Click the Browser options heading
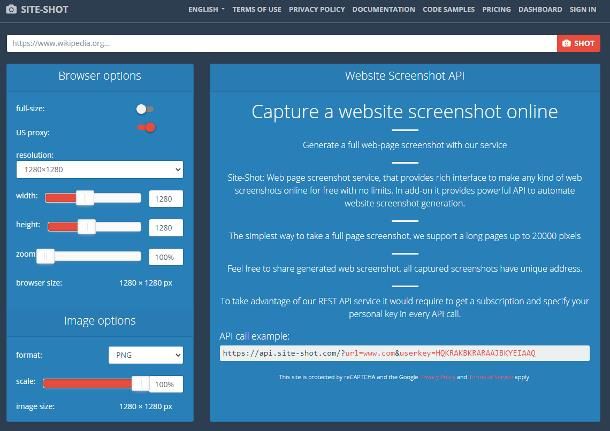Viewport: 610px width, 431px height. tap(100, 76)
